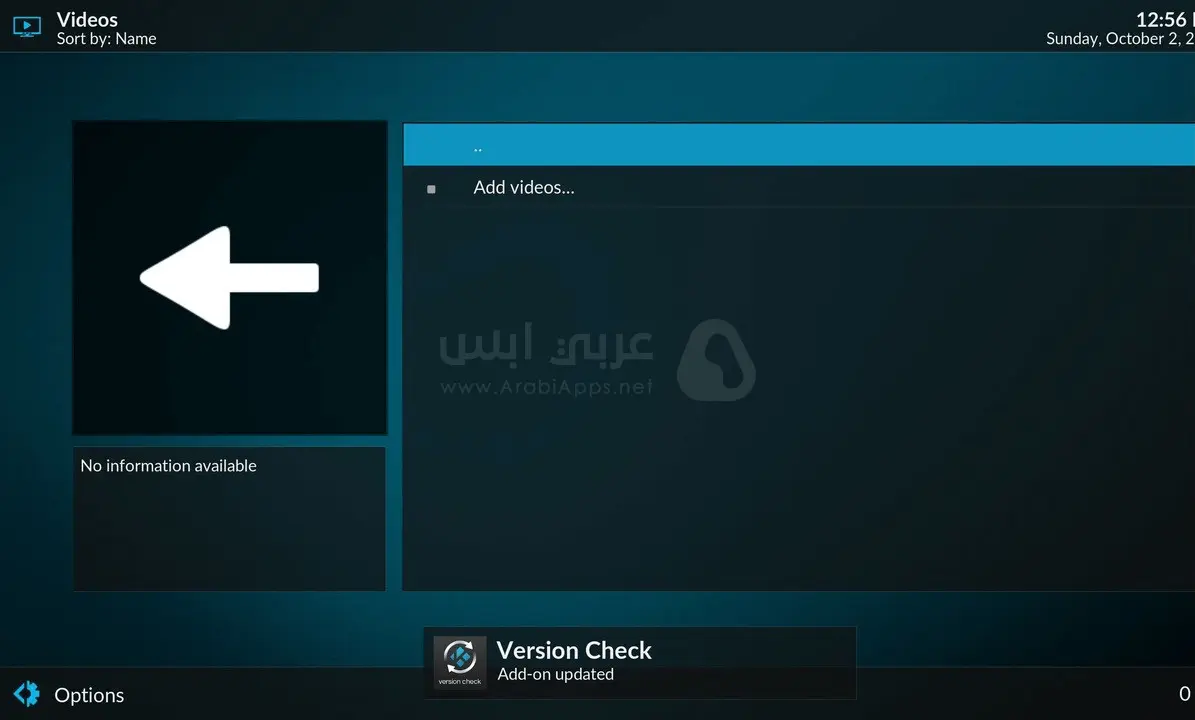
Task: Switch focus to the Videos title
Action: click(87, 19)
